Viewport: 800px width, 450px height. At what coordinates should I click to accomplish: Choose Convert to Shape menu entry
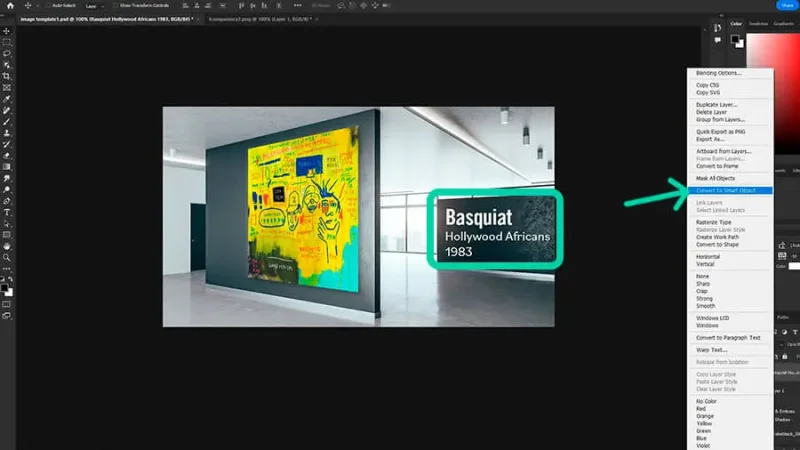click(x=717, y=244)
